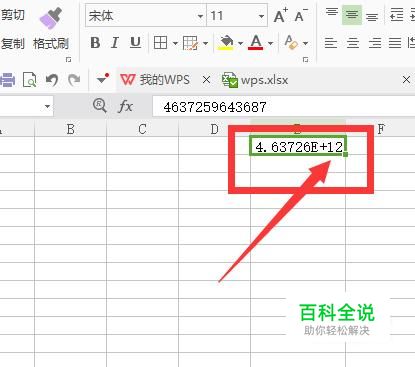Viewport: 415px width, 367px height.
Task: Click the justify/distributed alignment icon
Action: point(395,43)
